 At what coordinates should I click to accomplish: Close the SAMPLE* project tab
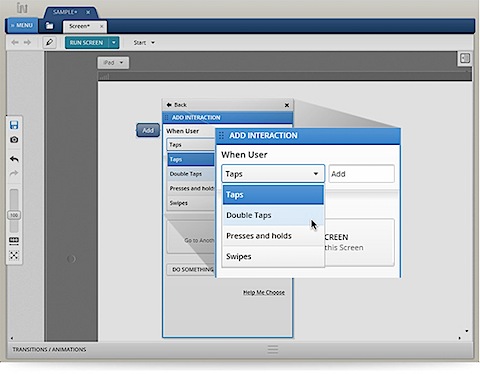tap(88, 12)
